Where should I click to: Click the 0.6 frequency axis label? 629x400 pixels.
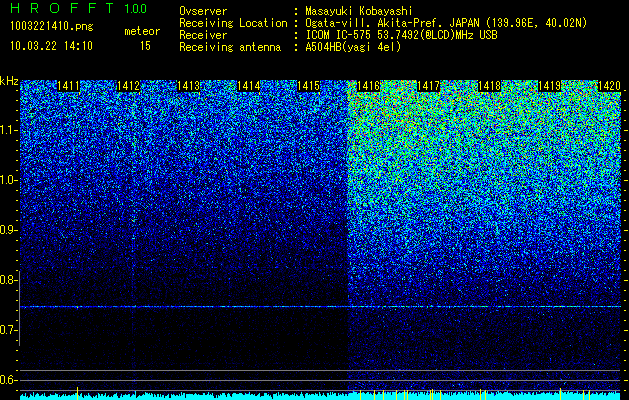pyautogui.click(x=9, y=380)
